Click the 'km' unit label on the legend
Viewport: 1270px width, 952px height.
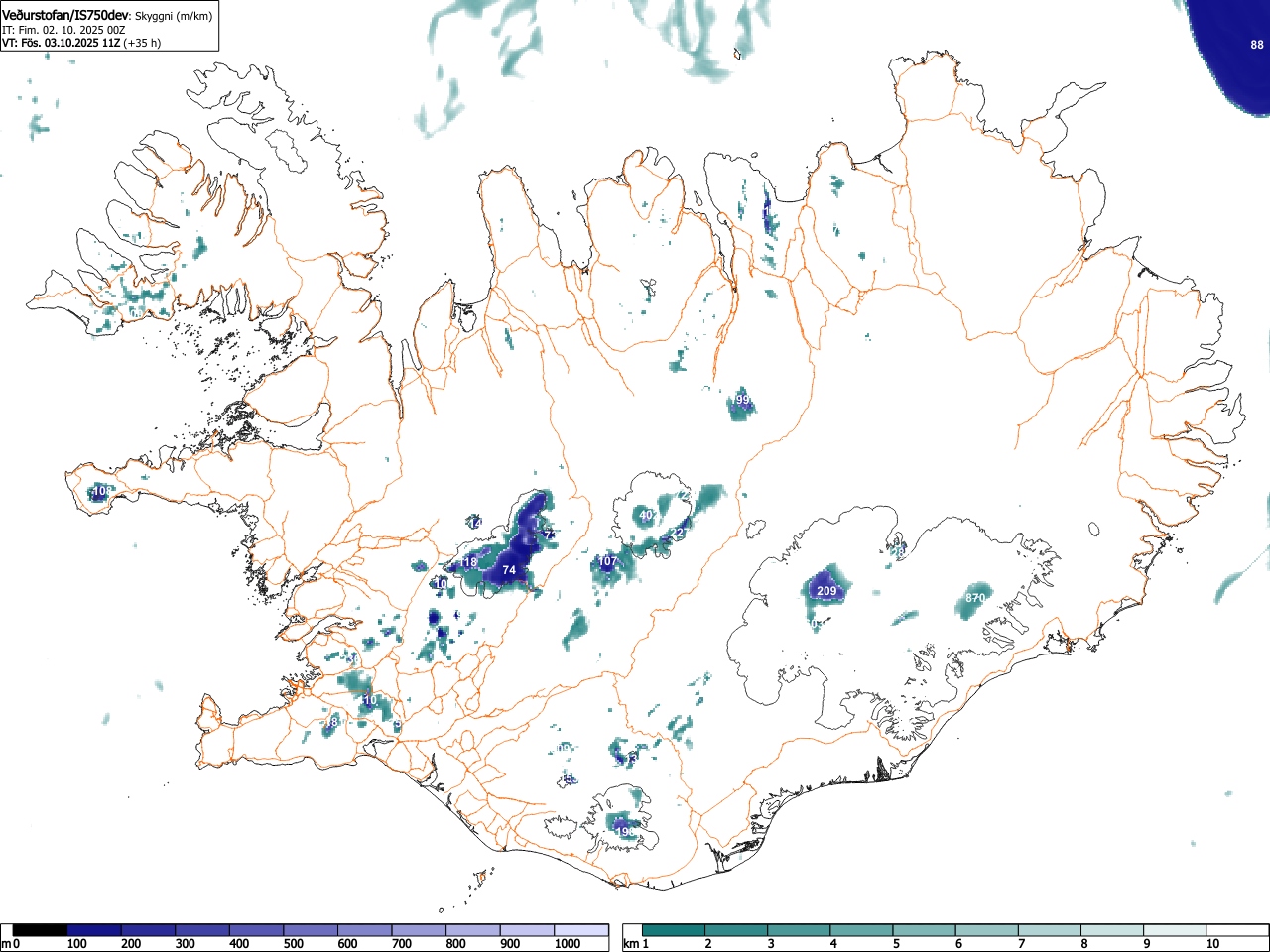pos(630,944)
